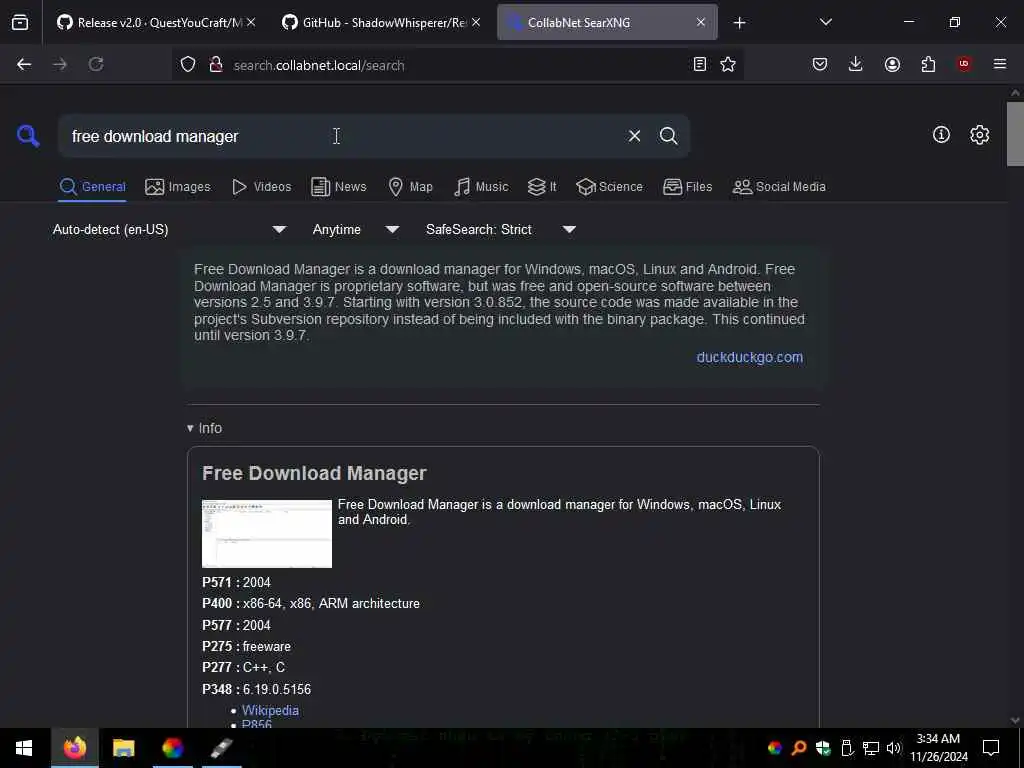Select the General search category

click(x=92, y=187)
